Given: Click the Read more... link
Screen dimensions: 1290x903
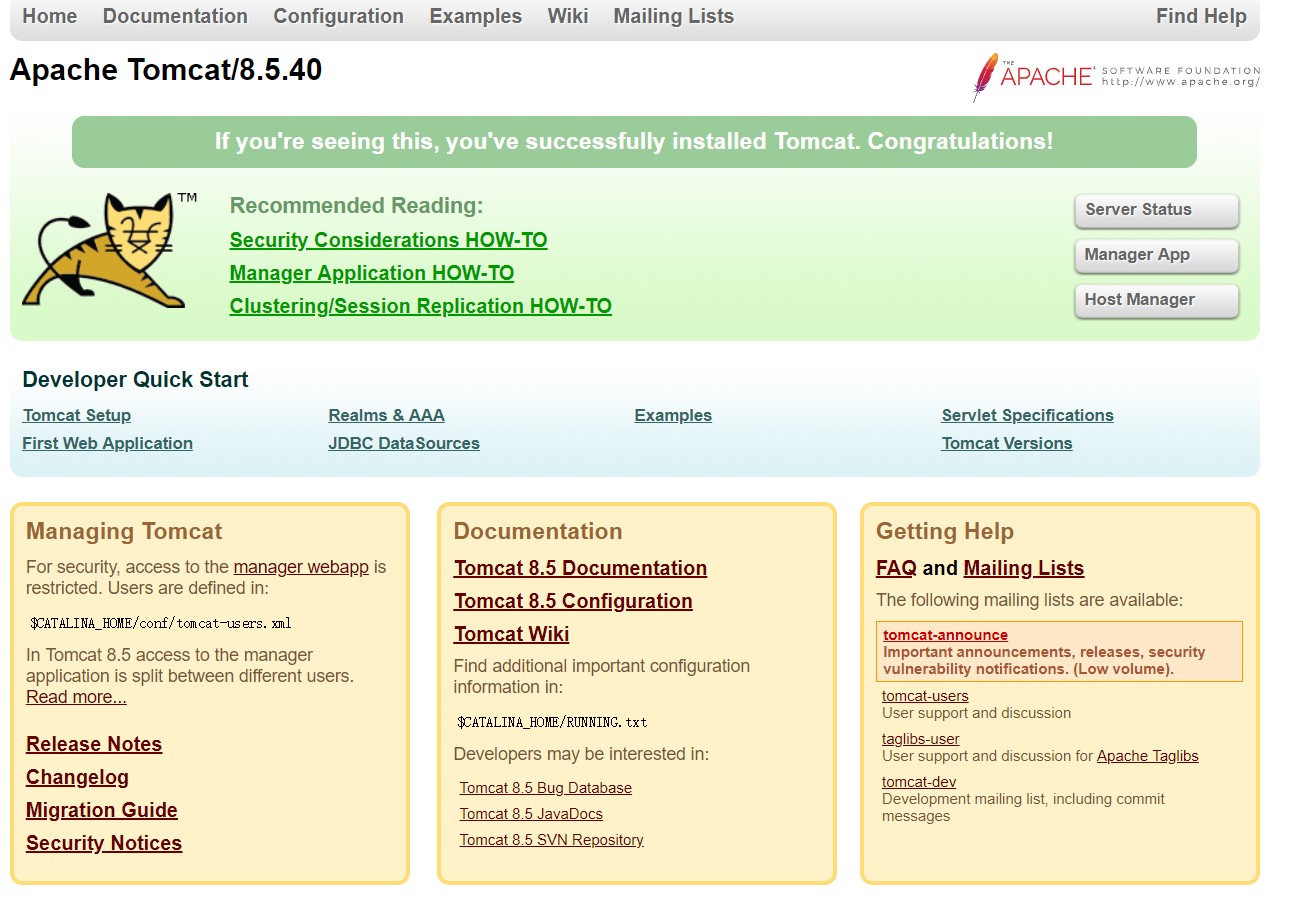Looking at the screenshot, I should [x=76, y=697].
